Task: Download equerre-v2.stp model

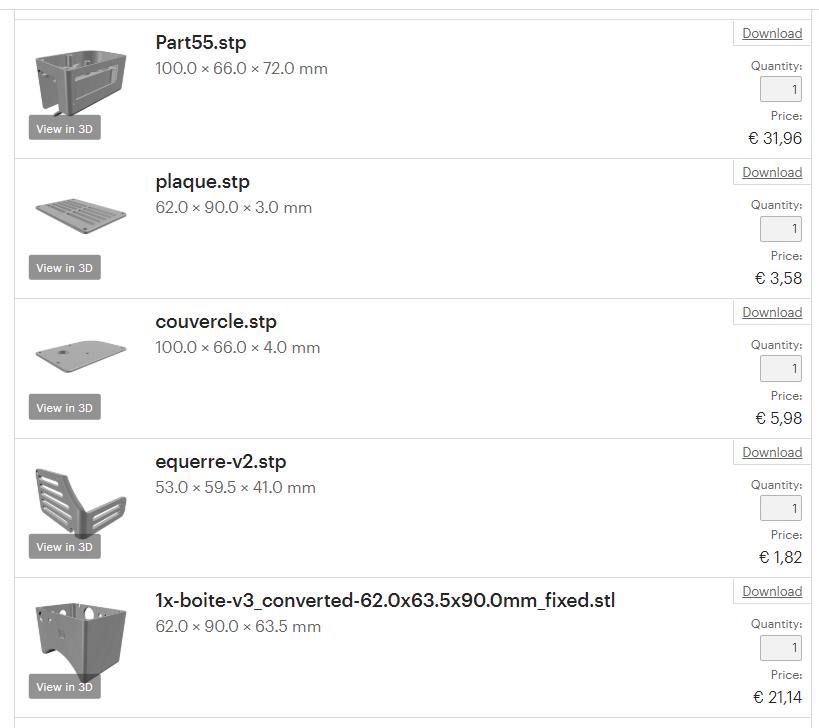Action: 772,452
